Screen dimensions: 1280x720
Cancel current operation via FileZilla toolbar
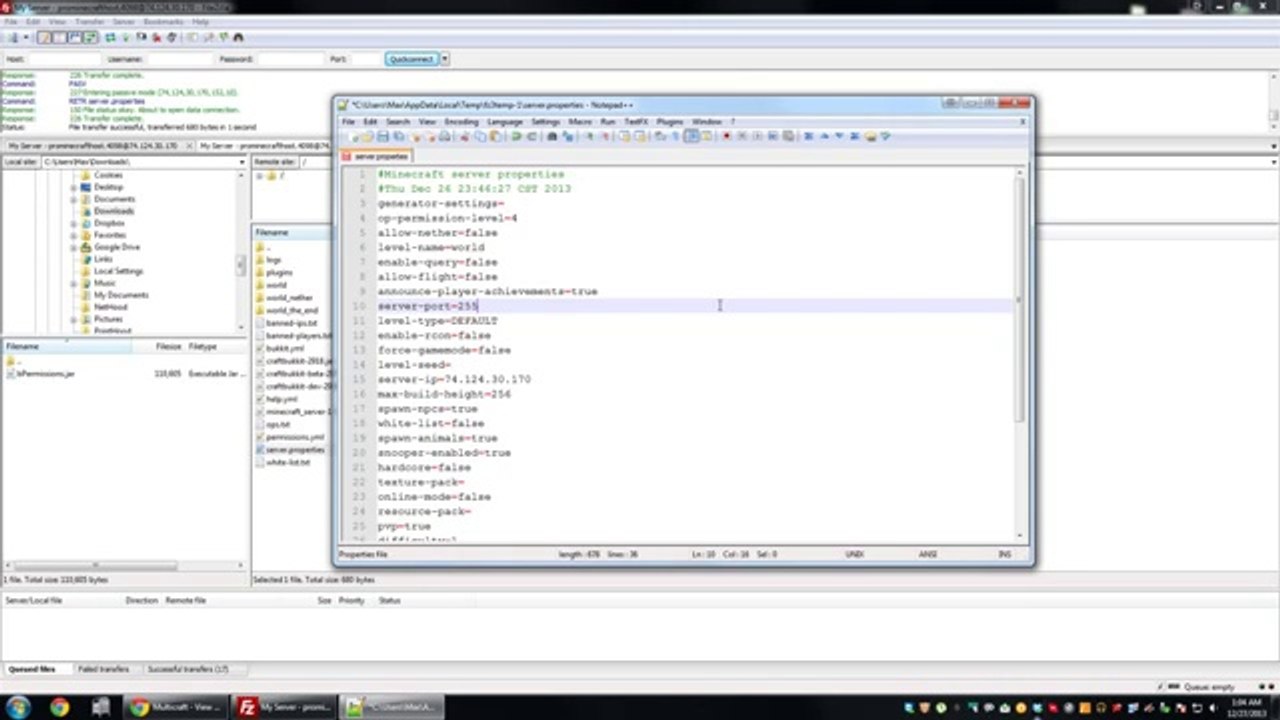click(x=141, y=37)
